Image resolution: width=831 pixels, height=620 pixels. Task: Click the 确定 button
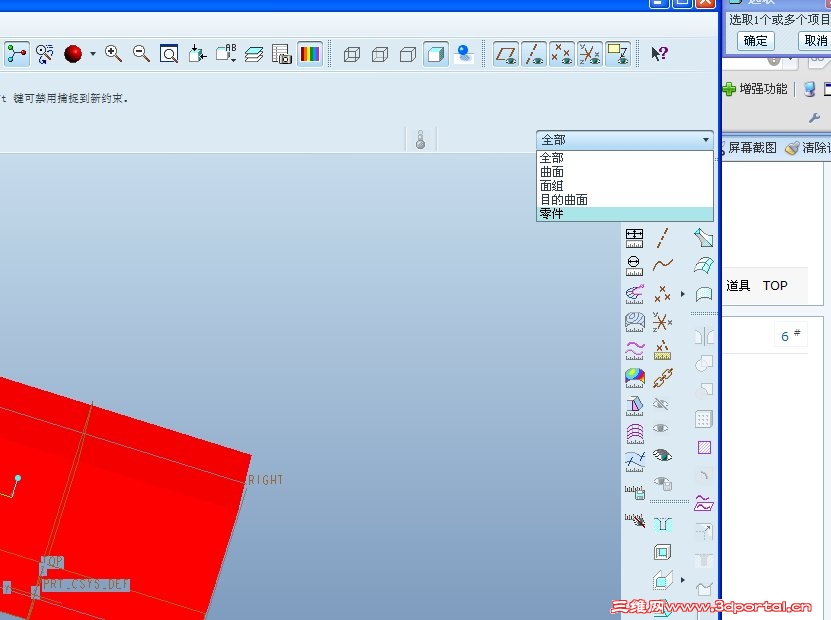point(755,41)
